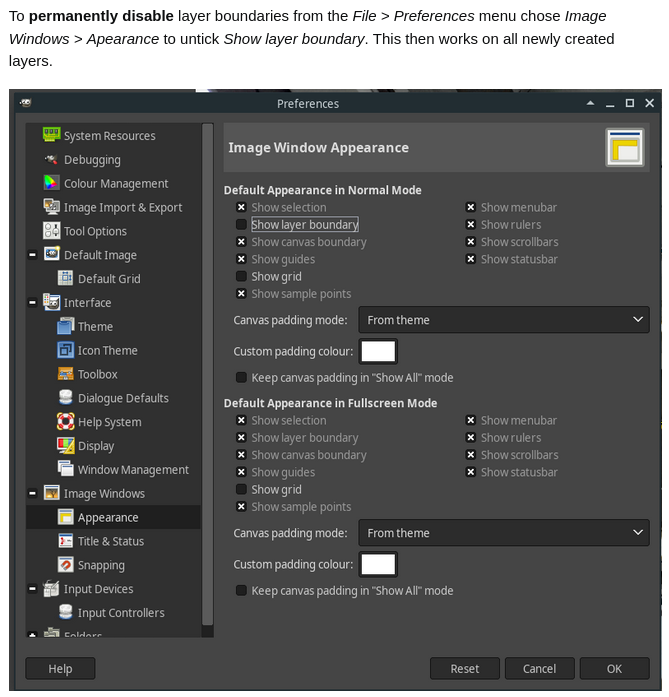Toggle Show guides in Normal Mode
The image size is (669, 697).
[241, 259]
